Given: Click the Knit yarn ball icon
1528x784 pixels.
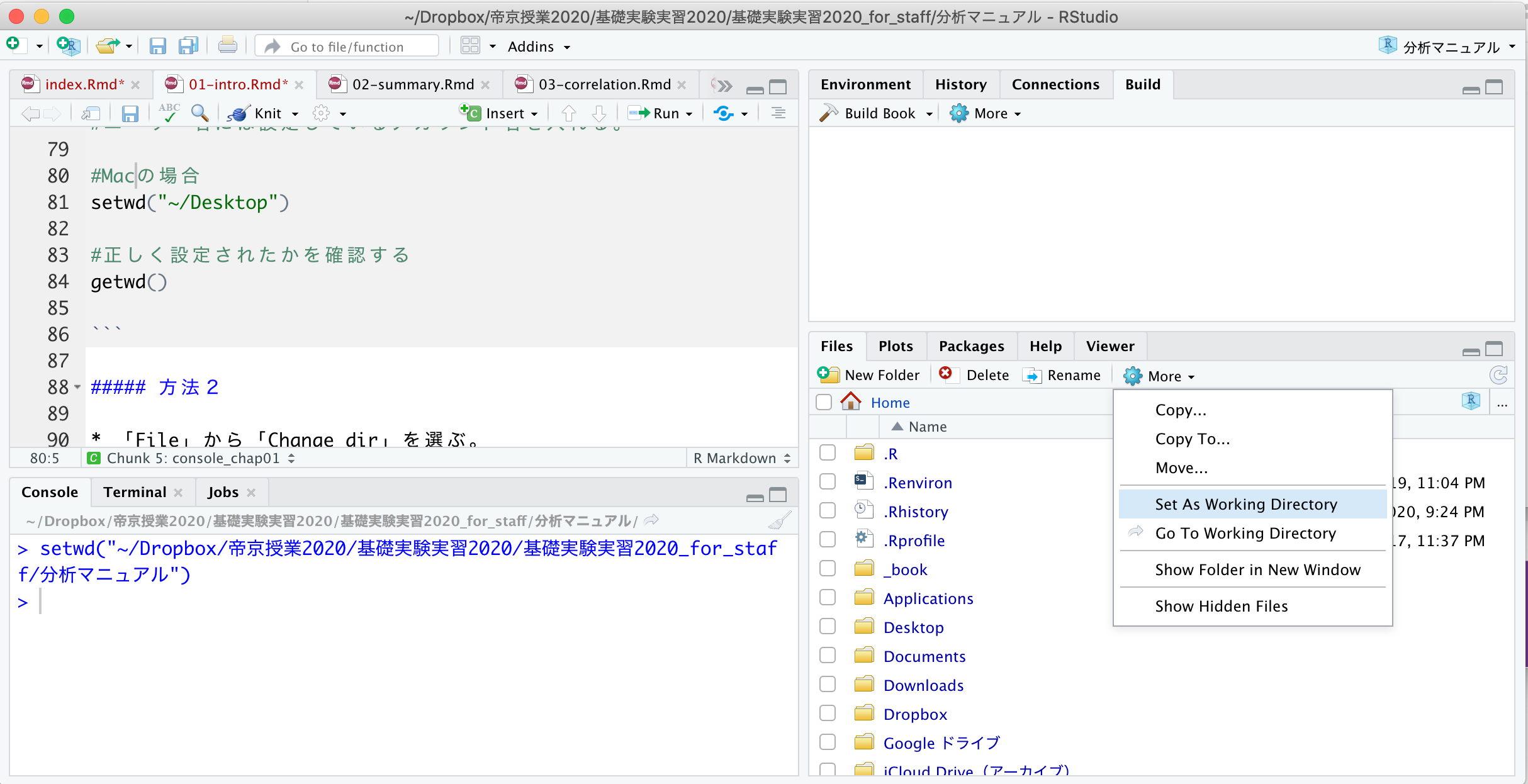Looking at the screenshot, I should click(238, 114).
